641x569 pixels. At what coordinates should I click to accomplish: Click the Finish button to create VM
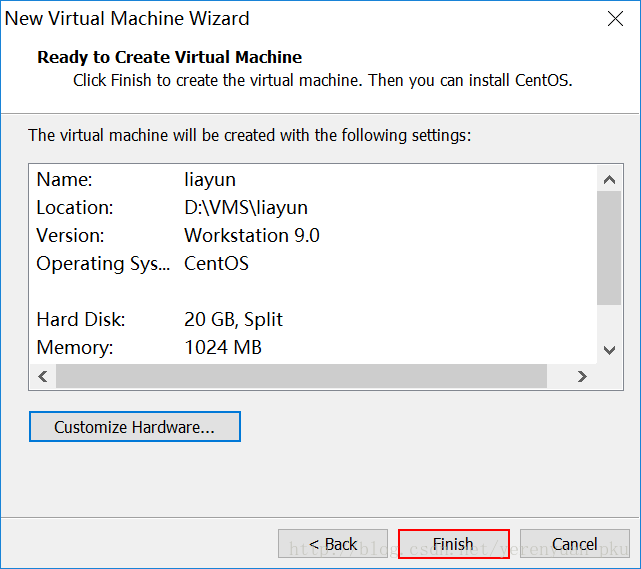coord(453,544)
